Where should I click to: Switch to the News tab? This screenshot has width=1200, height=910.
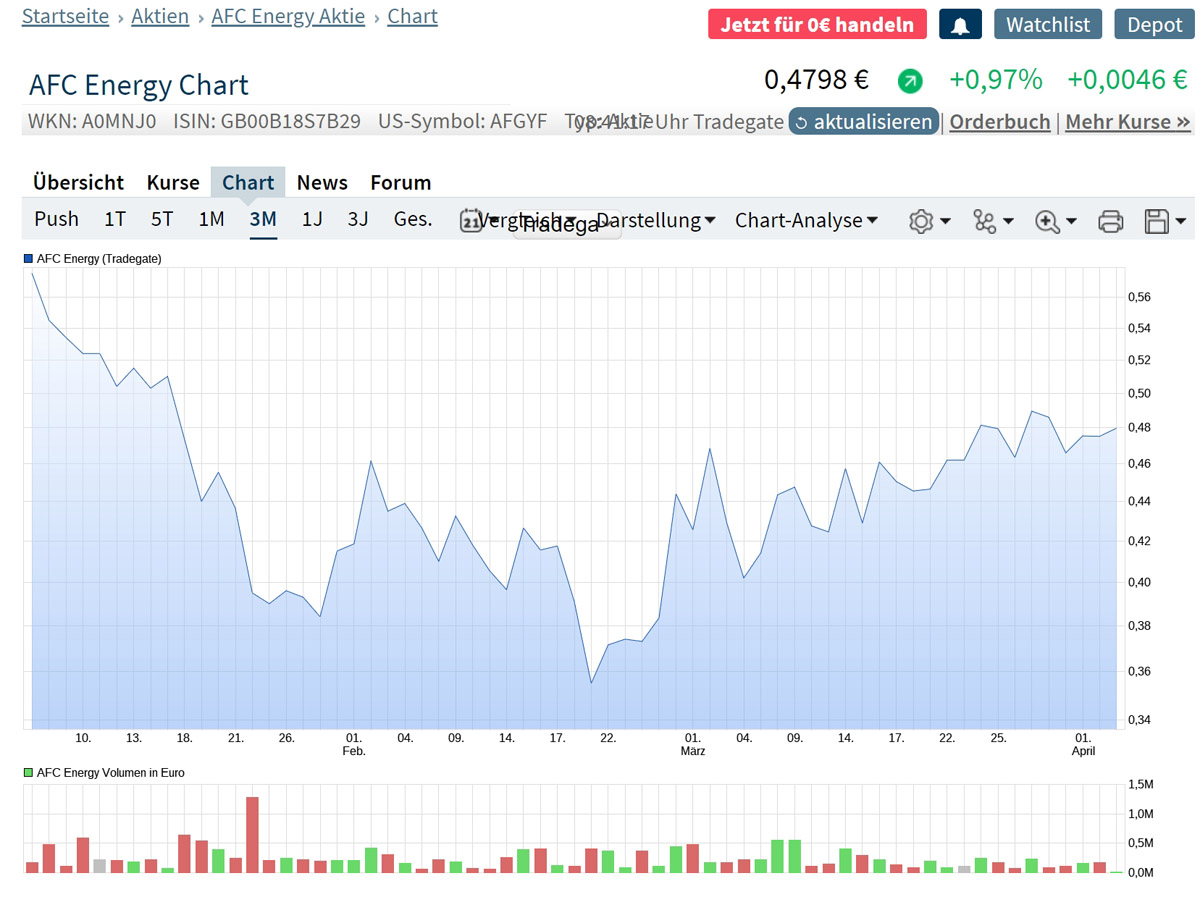point(322,182)
